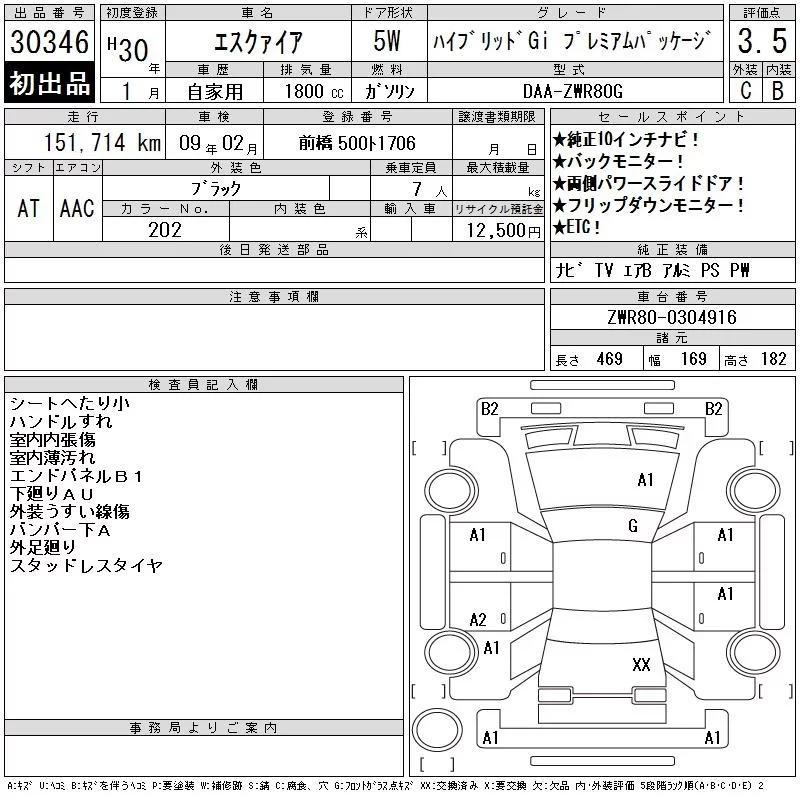Click the inspector note シートへたり小

pos(70,404)
